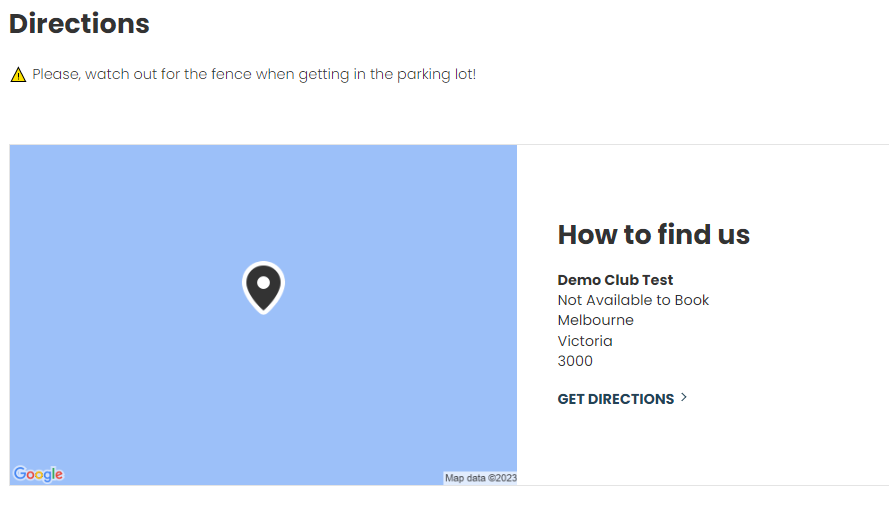Screen dimensions: 889x512
Task: Click the Directions heading
Action: click(x=79, y=24)
